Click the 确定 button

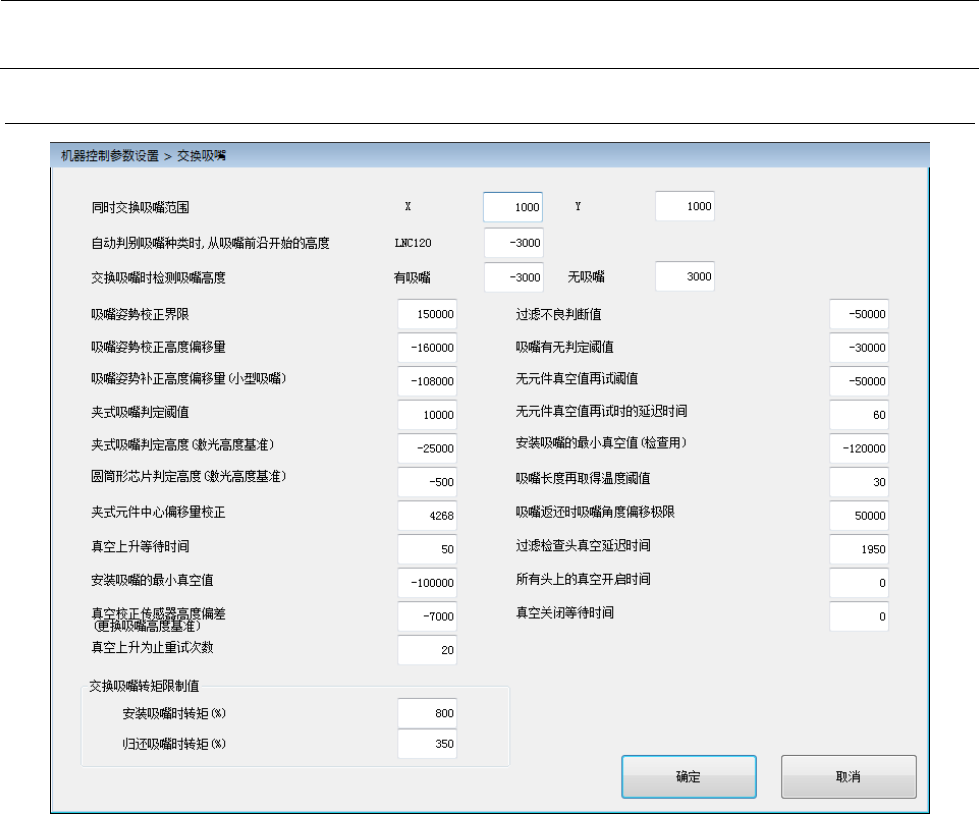click(x=689, y=777)
